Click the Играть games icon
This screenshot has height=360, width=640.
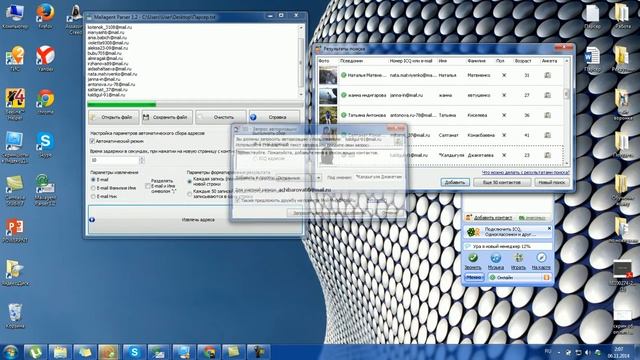(x=518, y=258)
